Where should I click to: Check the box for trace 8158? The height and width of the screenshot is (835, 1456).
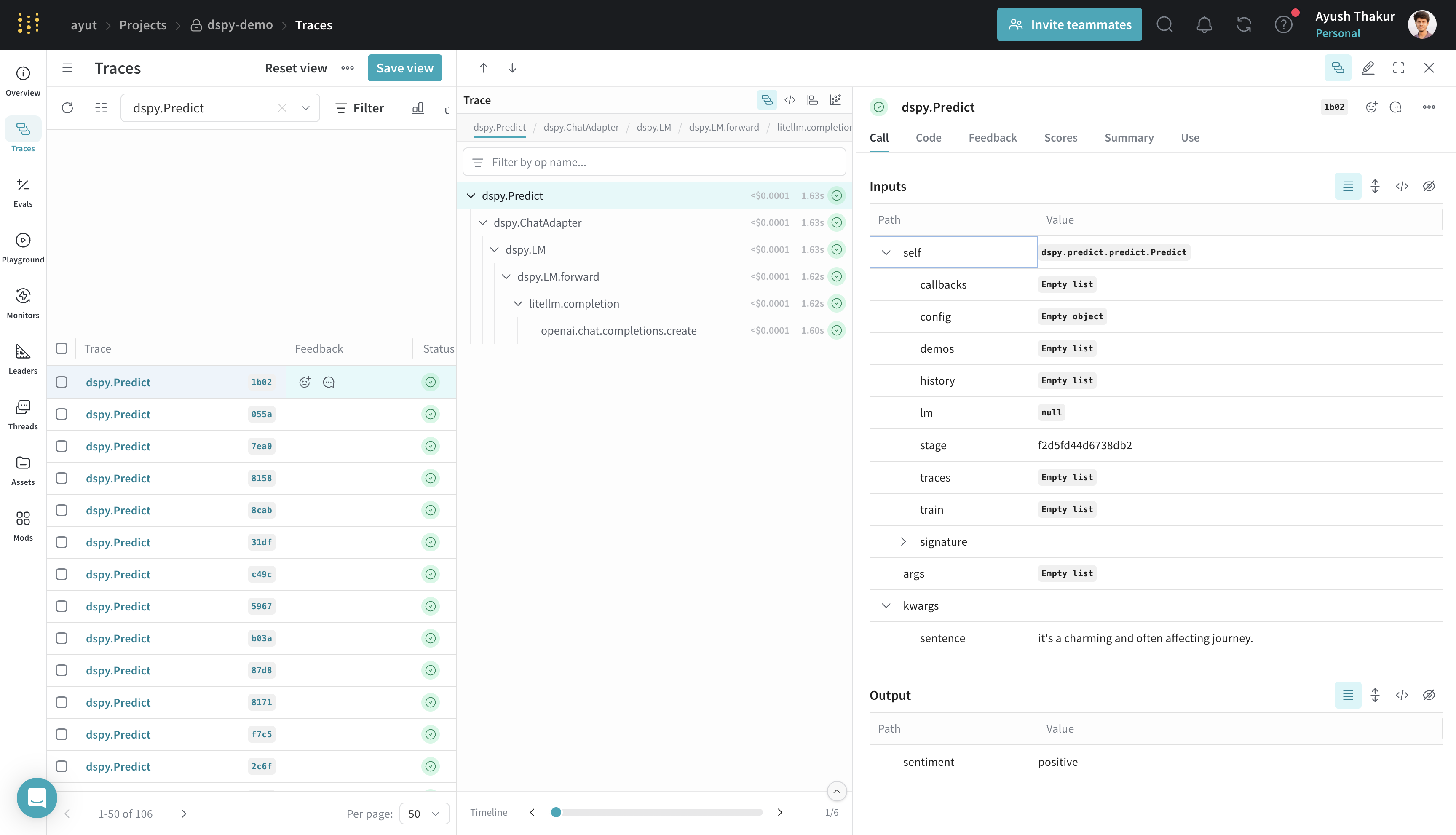pyautogui.click(x=62, y=478)
